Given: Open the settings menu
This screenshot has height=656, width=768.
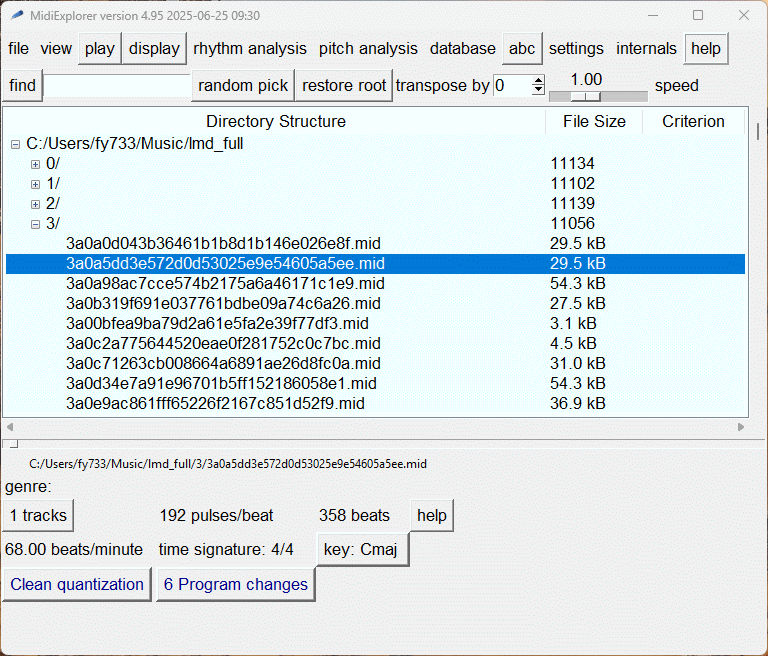Looking at the screenshot, I should coord(576,49).
